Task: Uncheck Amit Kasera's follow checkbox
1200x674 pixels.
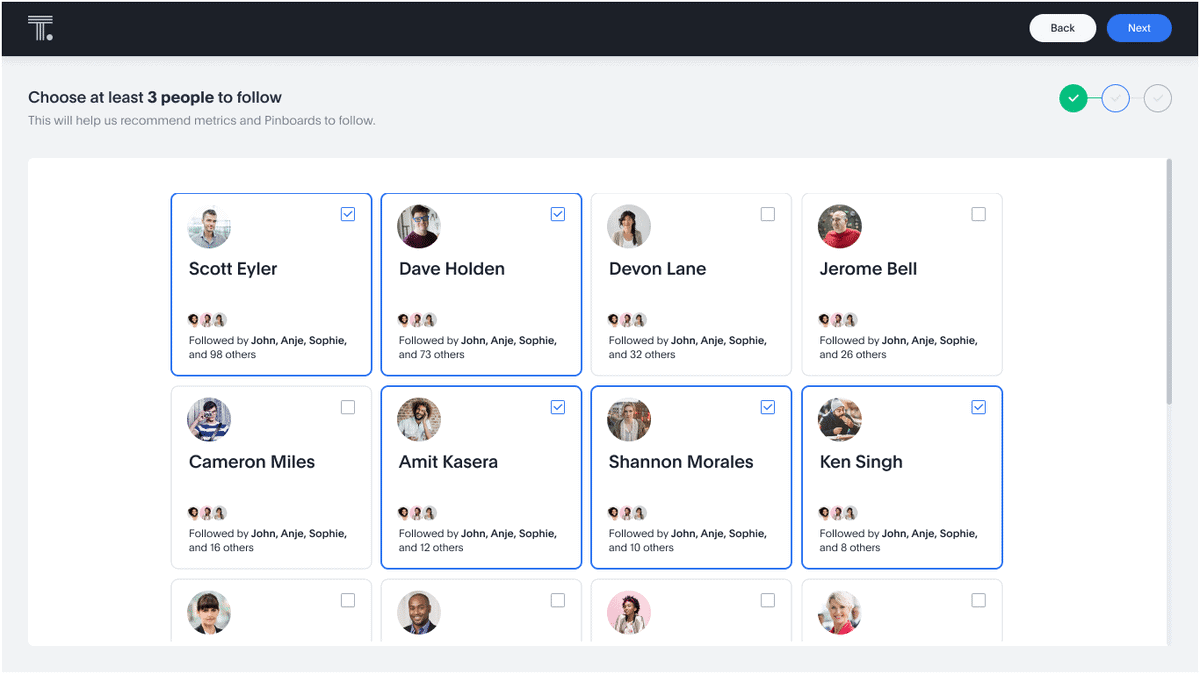Action: 558,407
